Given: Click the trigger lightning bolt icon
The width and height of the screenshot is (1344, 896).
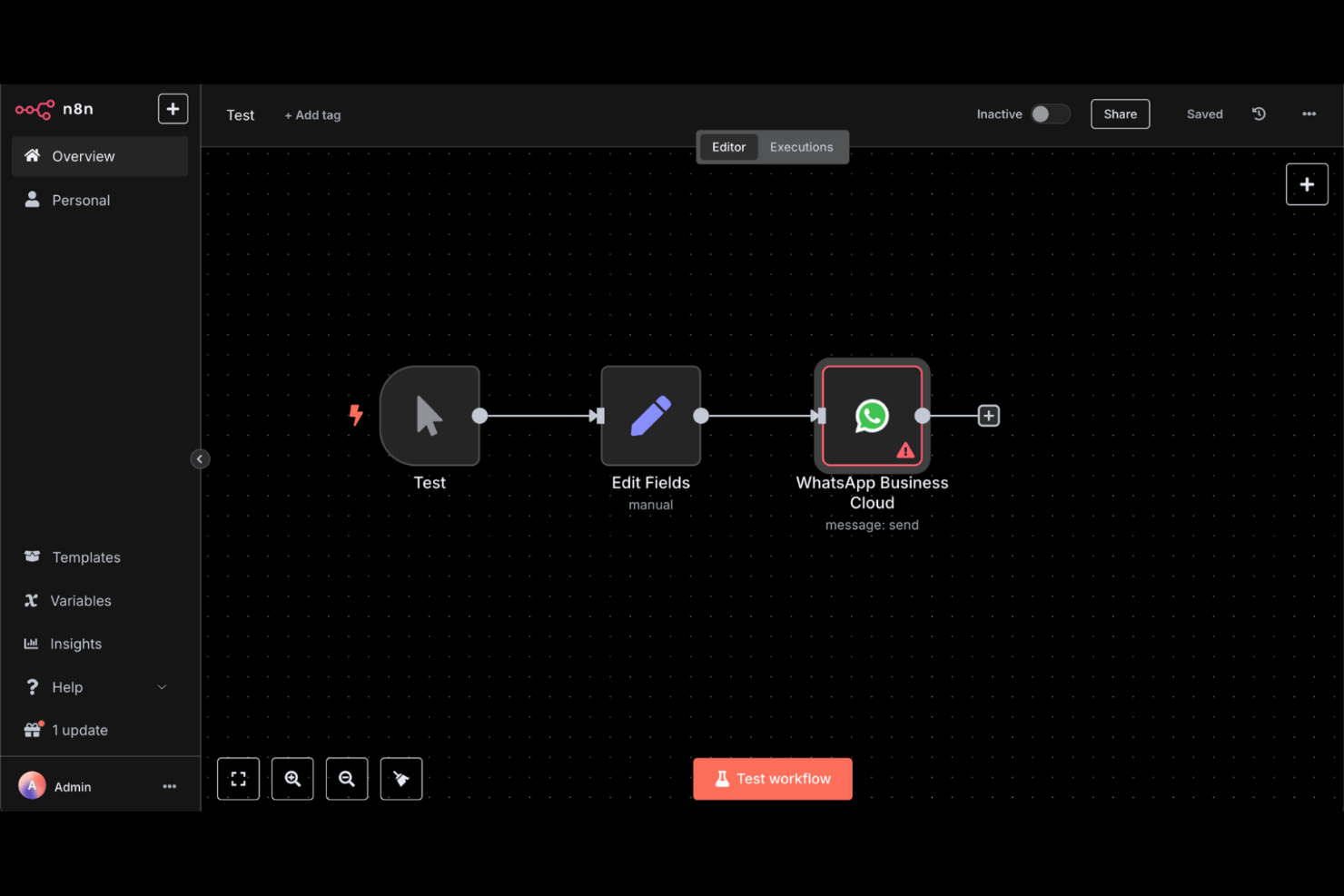Looking at the screenshot, I should [356, 415].
